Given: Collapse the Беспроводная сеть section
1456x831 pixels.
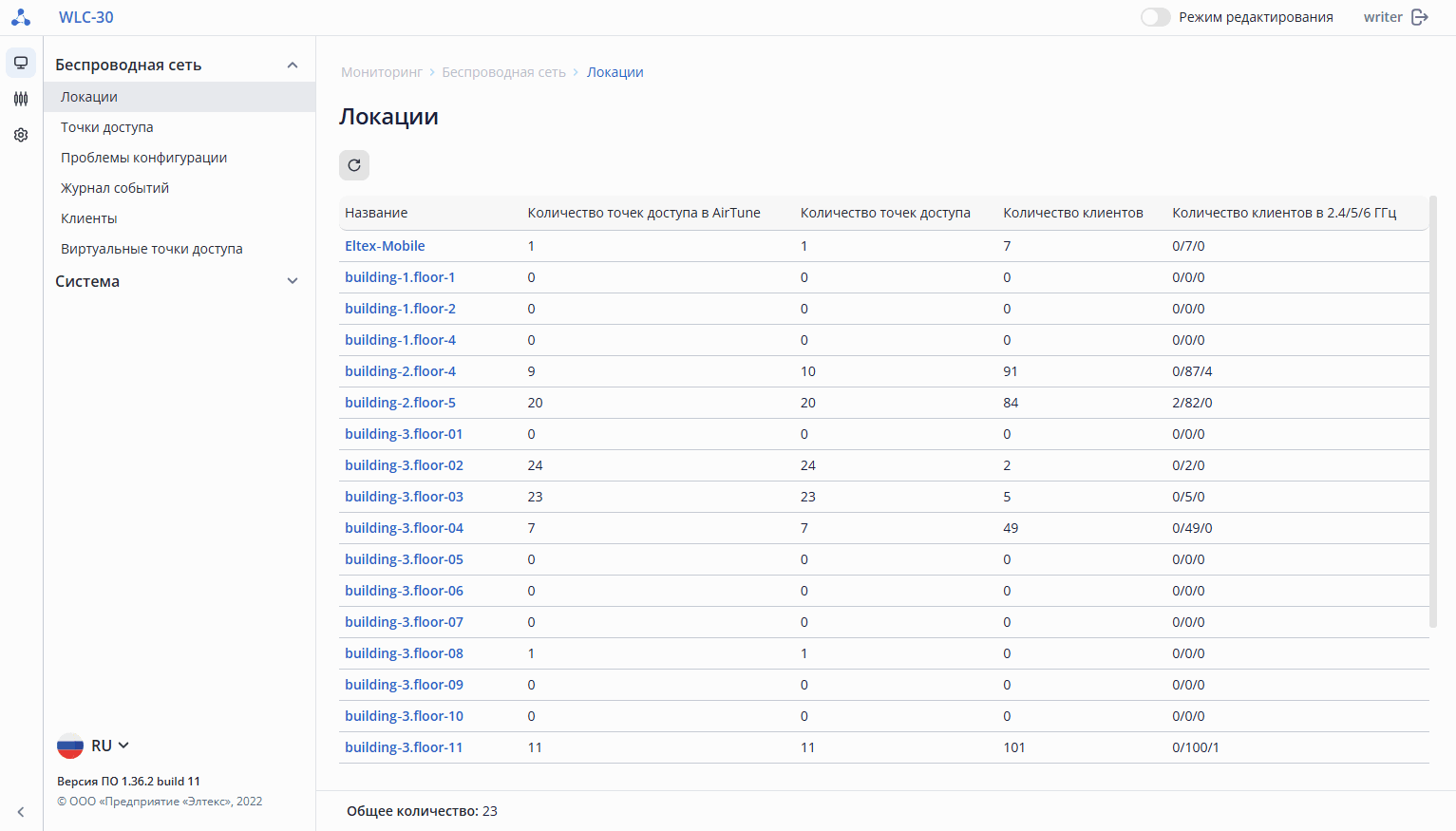Looking at the screenshot, I should tap(293, 65).
